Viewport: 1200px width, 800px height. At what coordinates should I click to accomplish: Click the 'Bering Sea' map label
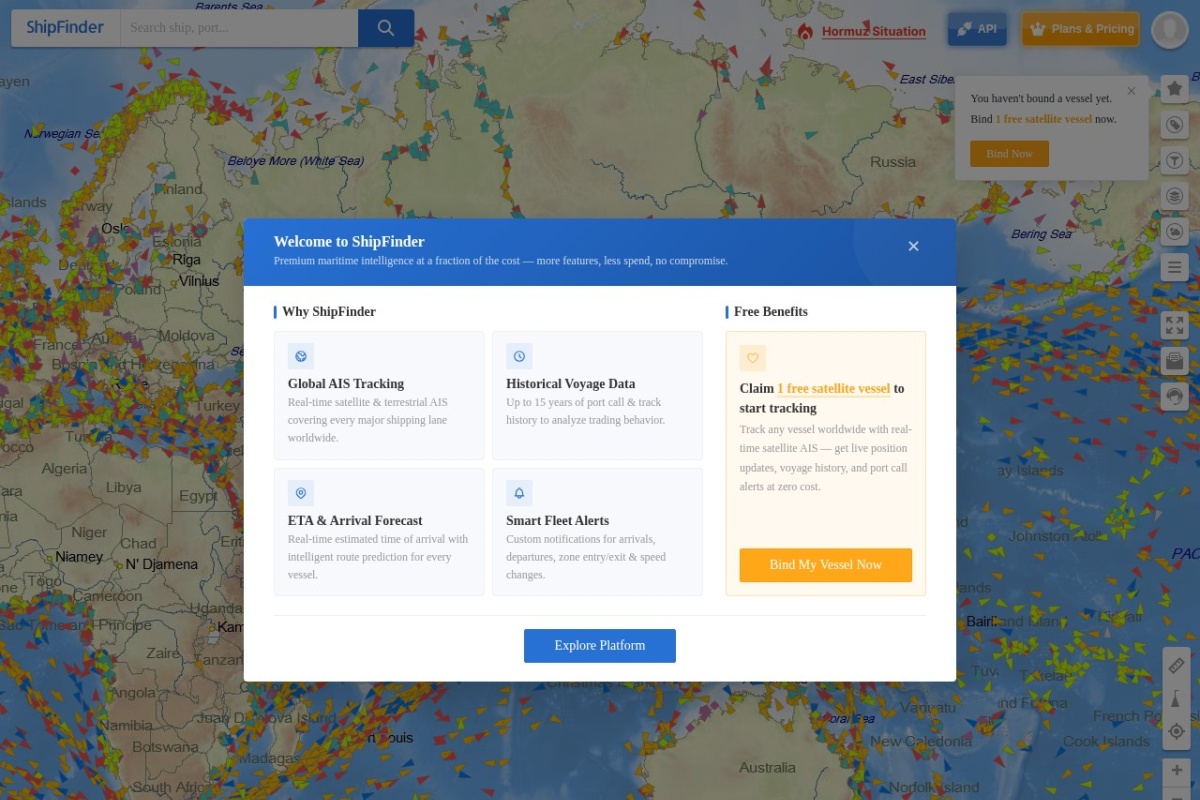(1042, 235)
